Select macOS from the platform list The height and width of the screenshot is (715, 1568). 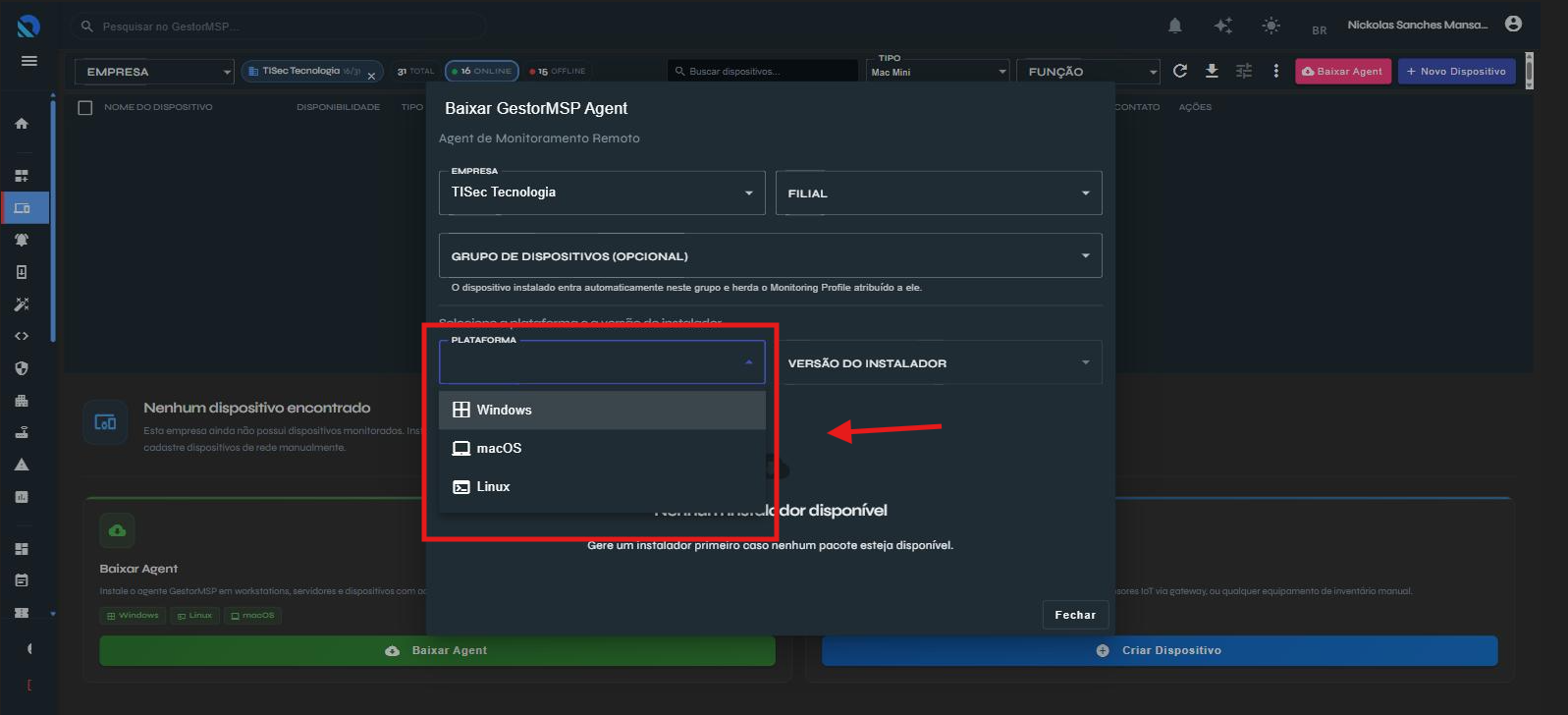(602, 448)
